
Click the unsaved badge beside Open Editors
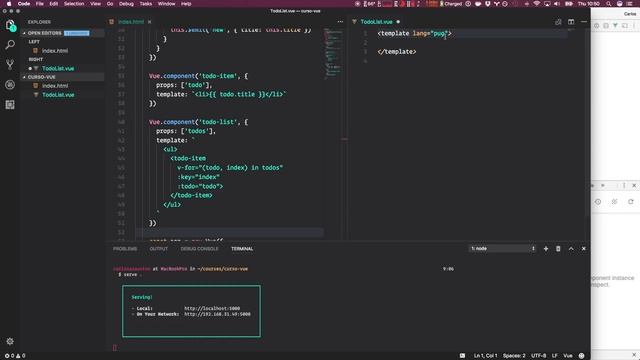(76, 33)
